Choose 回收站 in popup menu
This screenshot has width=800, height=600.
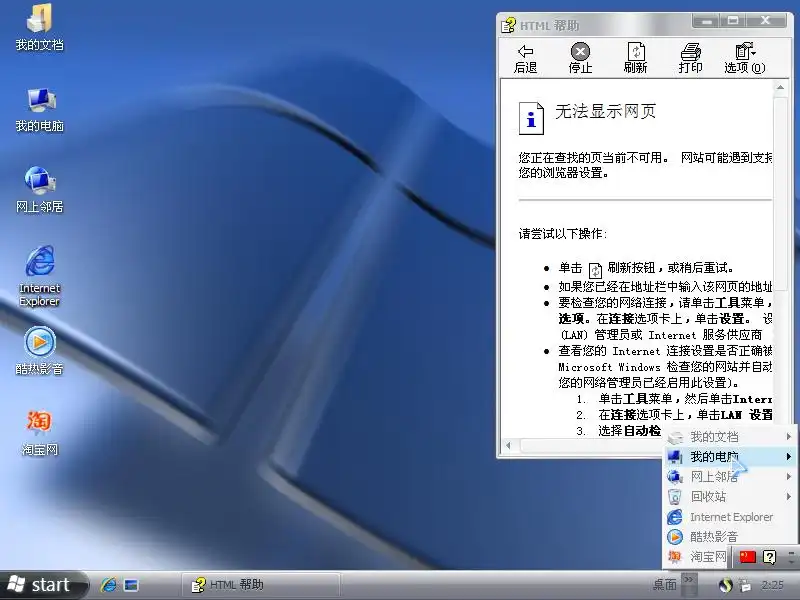click(x=730, y=496)
